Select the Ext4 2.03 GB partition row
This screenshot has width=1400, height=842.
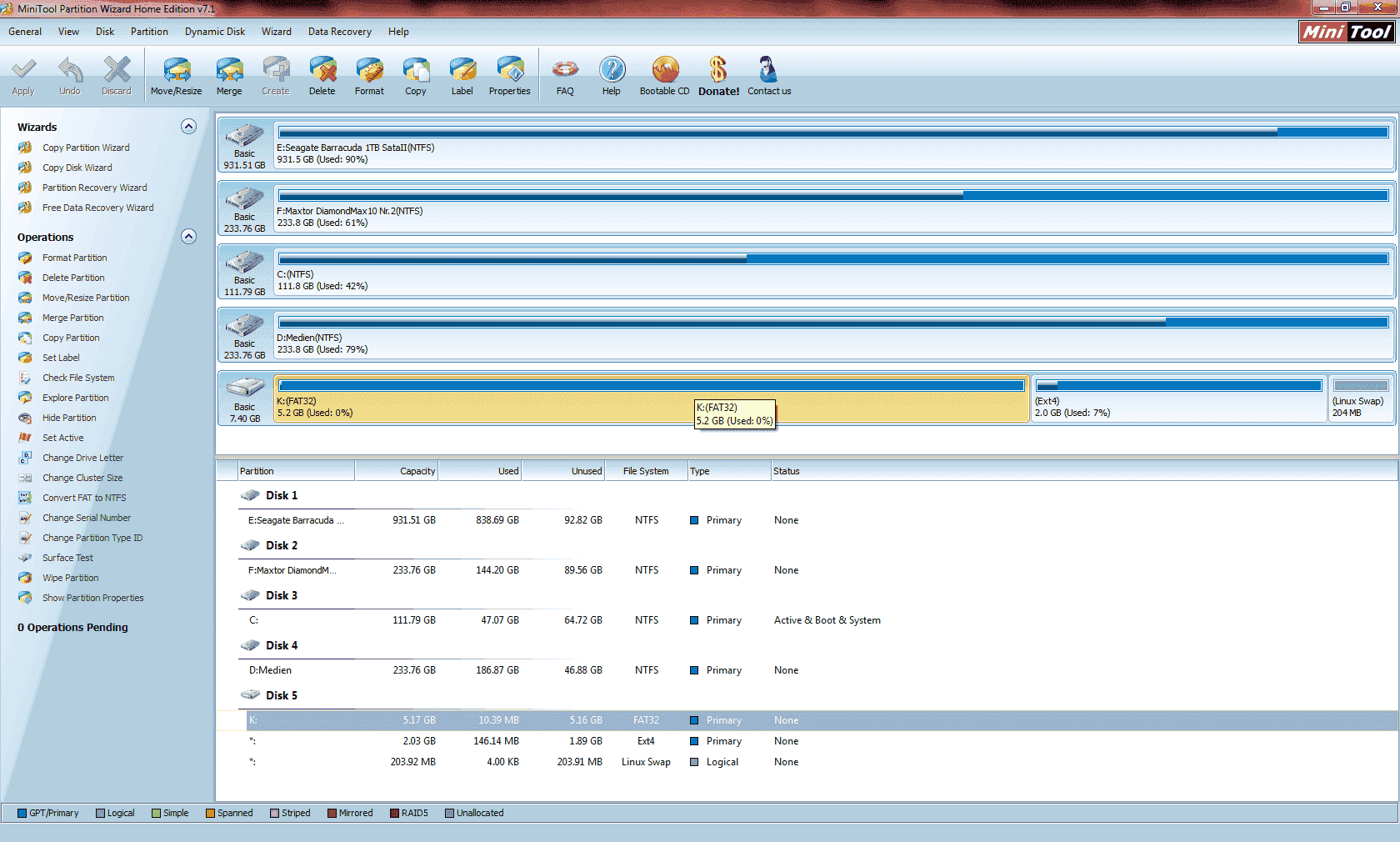(807, 741)
